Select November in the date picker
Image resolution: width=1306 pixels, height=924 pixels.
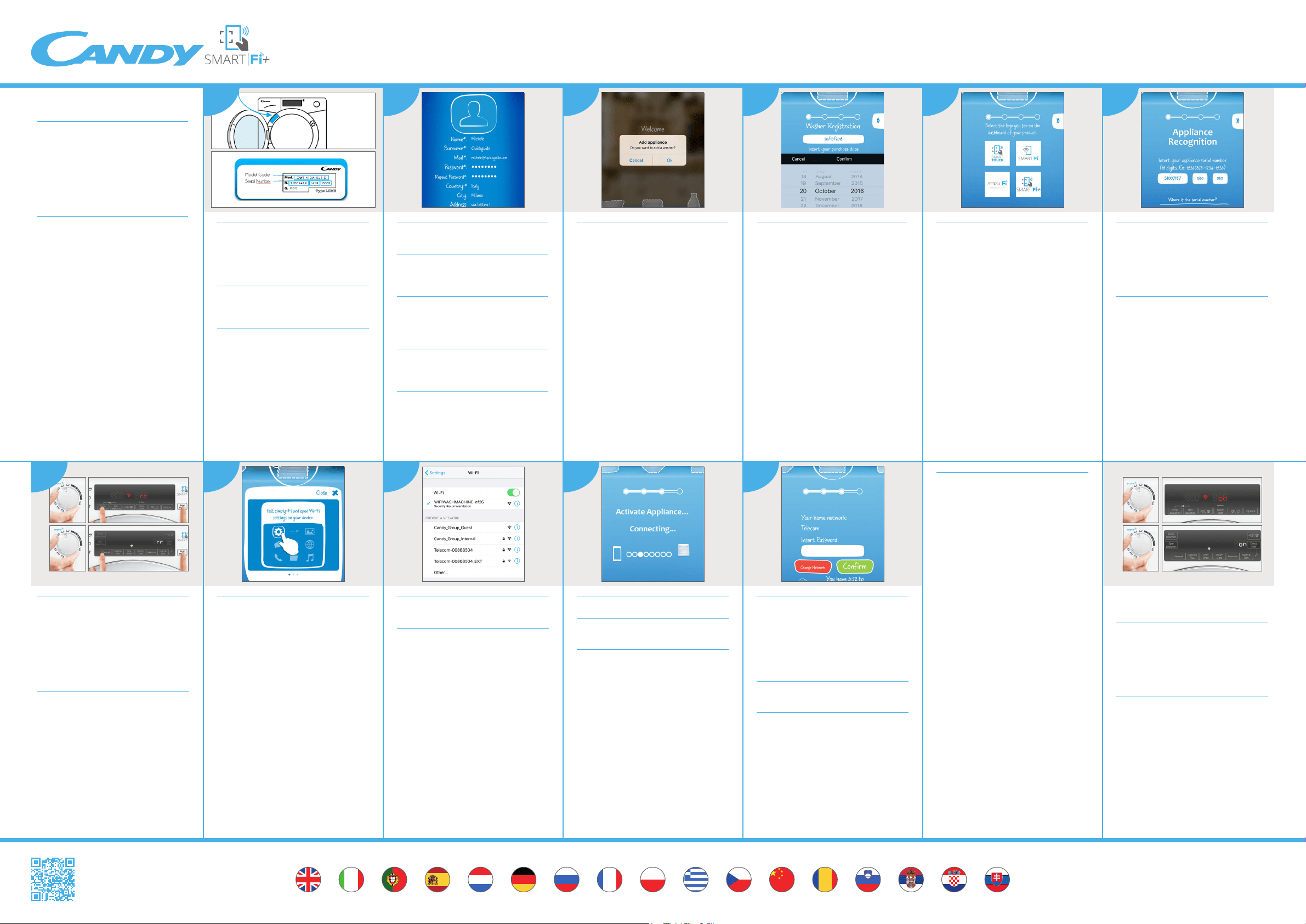[827, 199]
